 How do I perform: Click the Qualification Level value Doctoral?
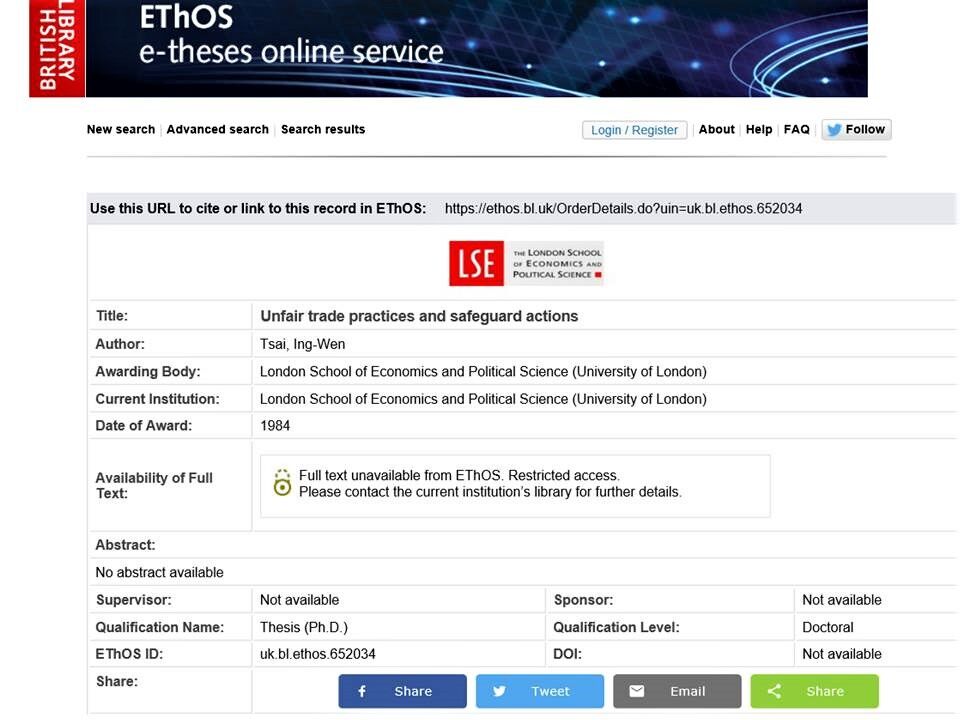[828, 627]
